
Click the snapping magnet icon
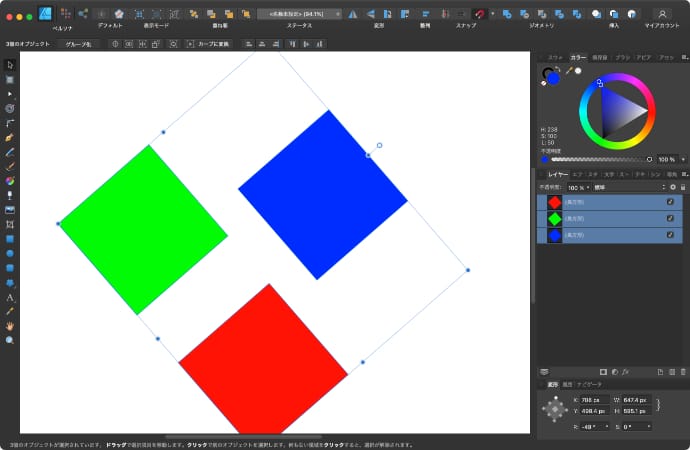tap(480, 14)
